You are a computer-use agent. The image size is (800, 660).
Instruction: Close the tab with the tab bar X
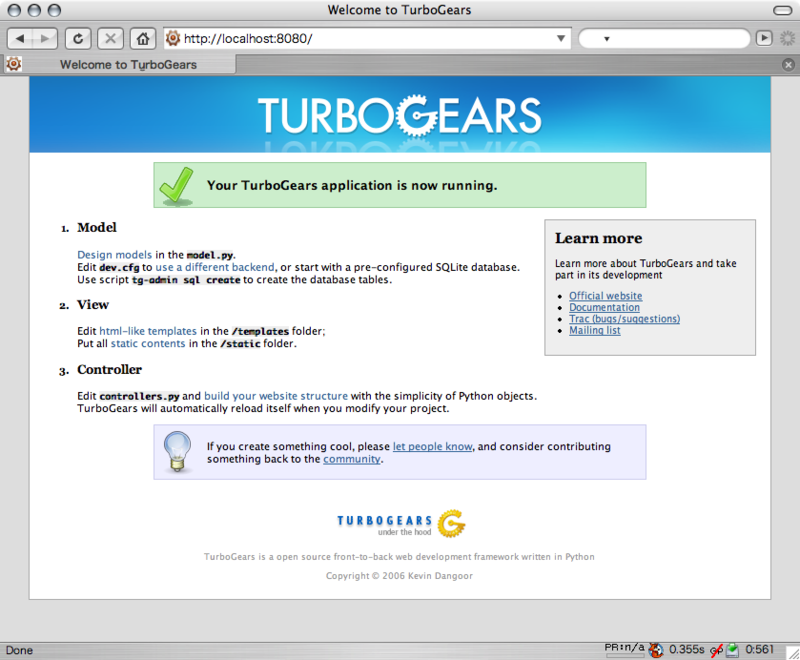point(788,64)
